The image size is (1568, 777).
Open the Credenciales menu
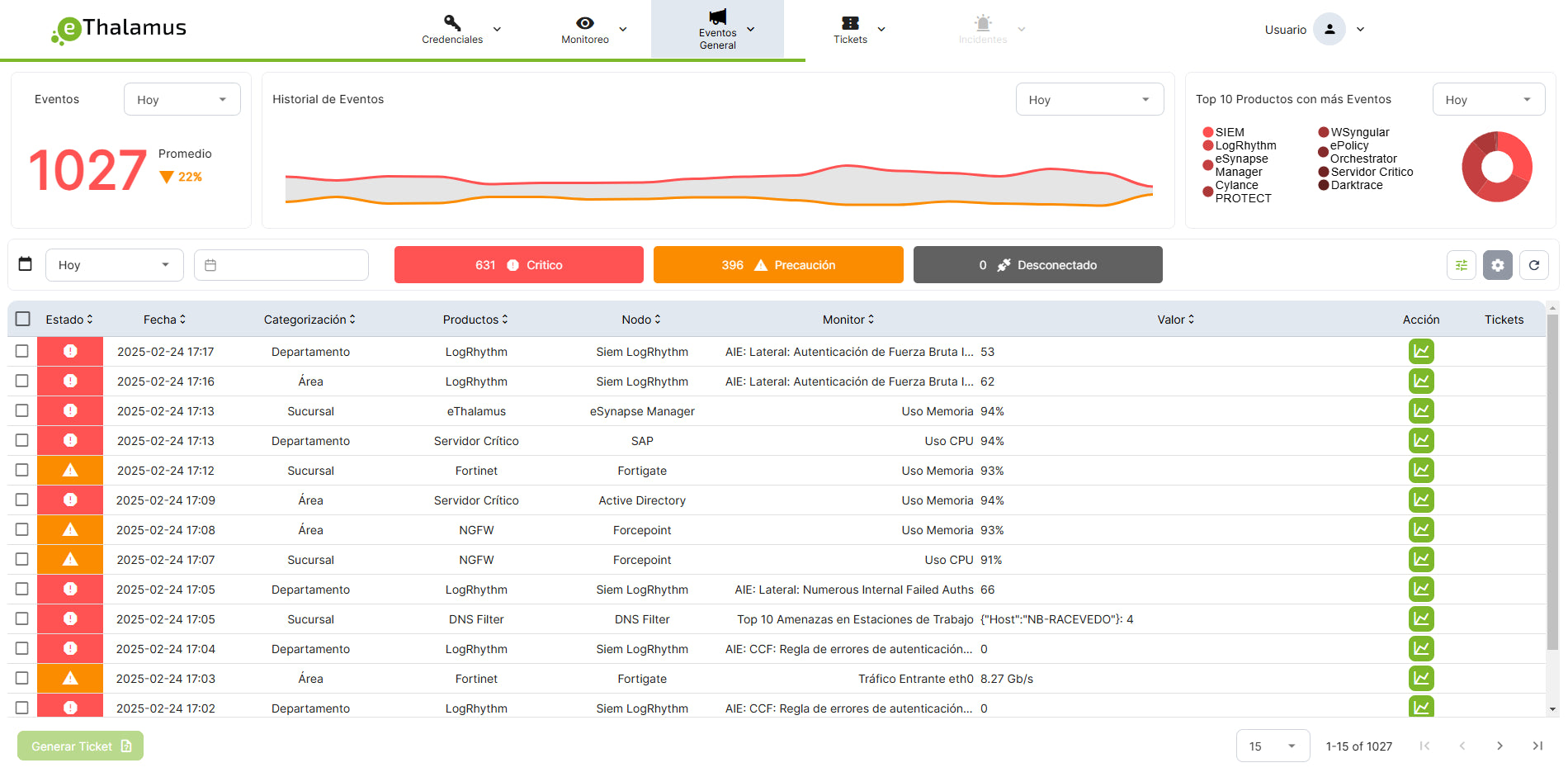460,29
